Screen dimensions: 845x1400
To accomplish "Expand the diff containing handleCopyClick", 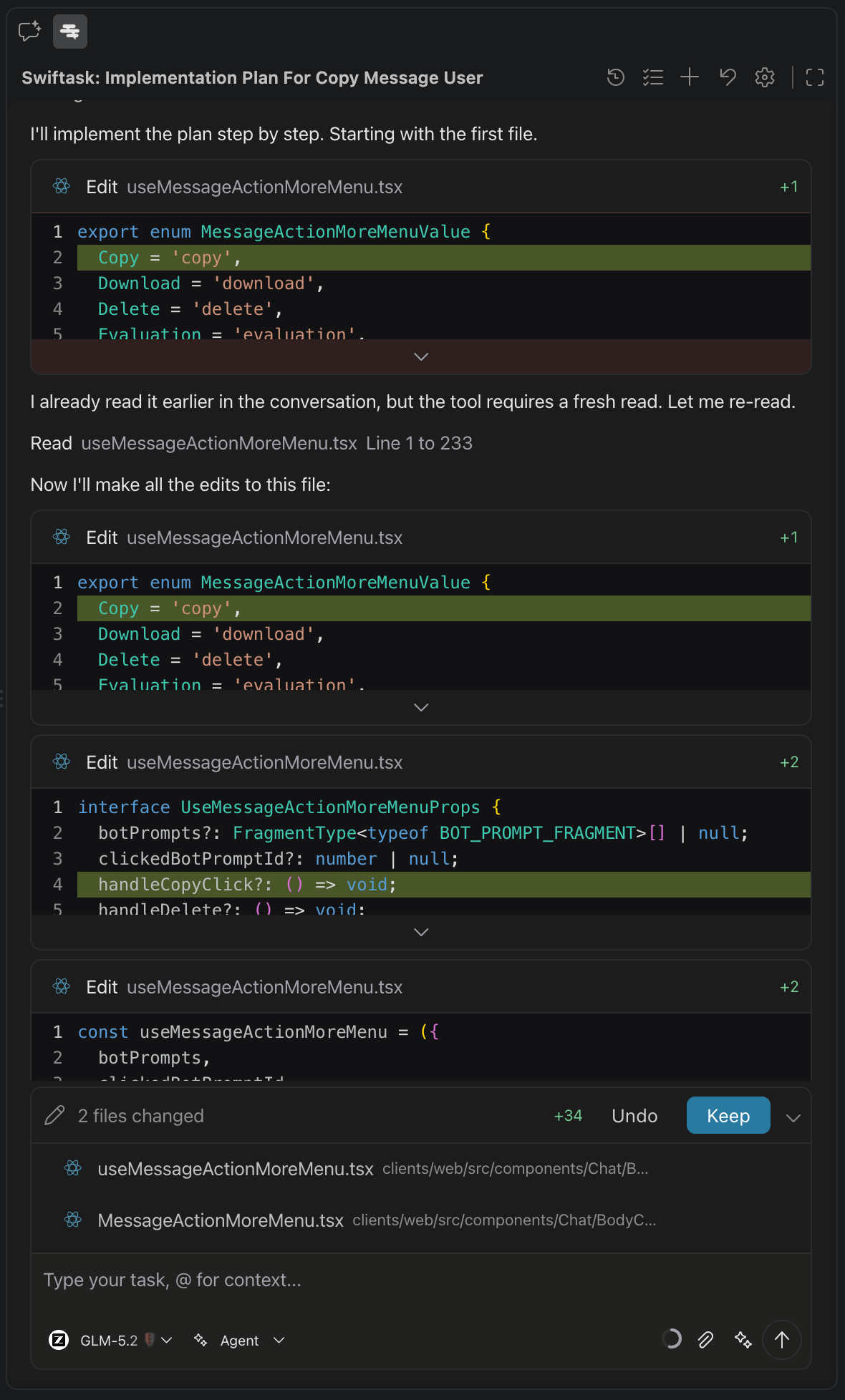I will (421, 932).
